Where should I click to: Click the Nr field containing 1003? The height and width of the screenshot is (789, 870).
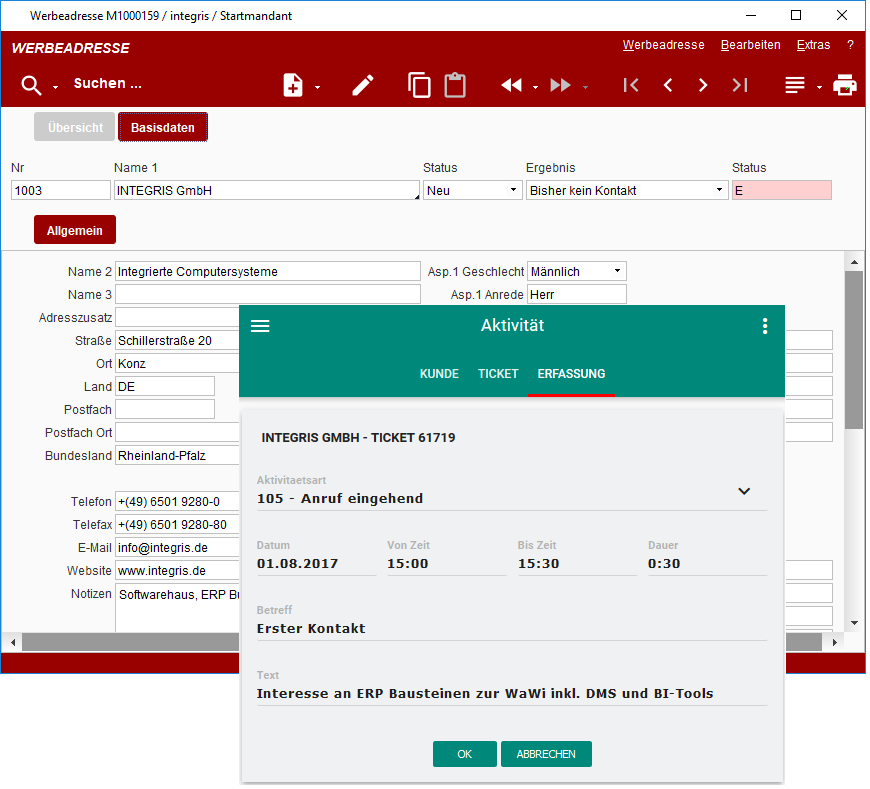tap(60, 191)
